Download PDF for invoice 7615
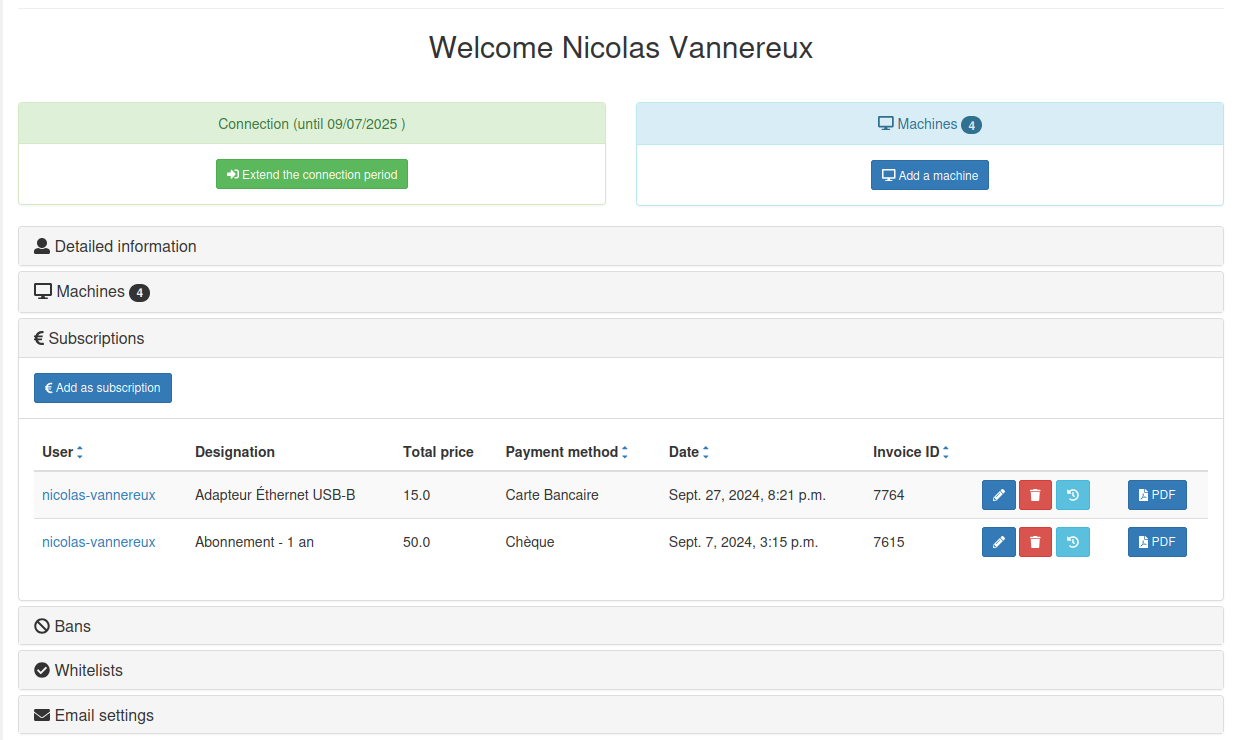This screenshot has height=740, width=1239. (x=1156, y=542)
